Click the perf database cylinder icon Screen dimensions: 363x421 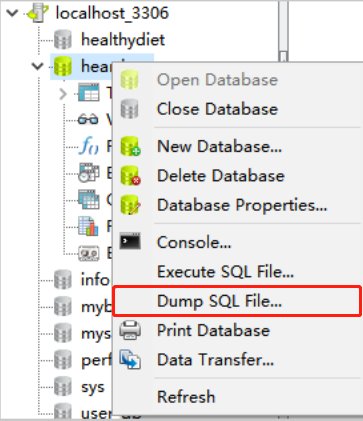[x=63, y=359]
